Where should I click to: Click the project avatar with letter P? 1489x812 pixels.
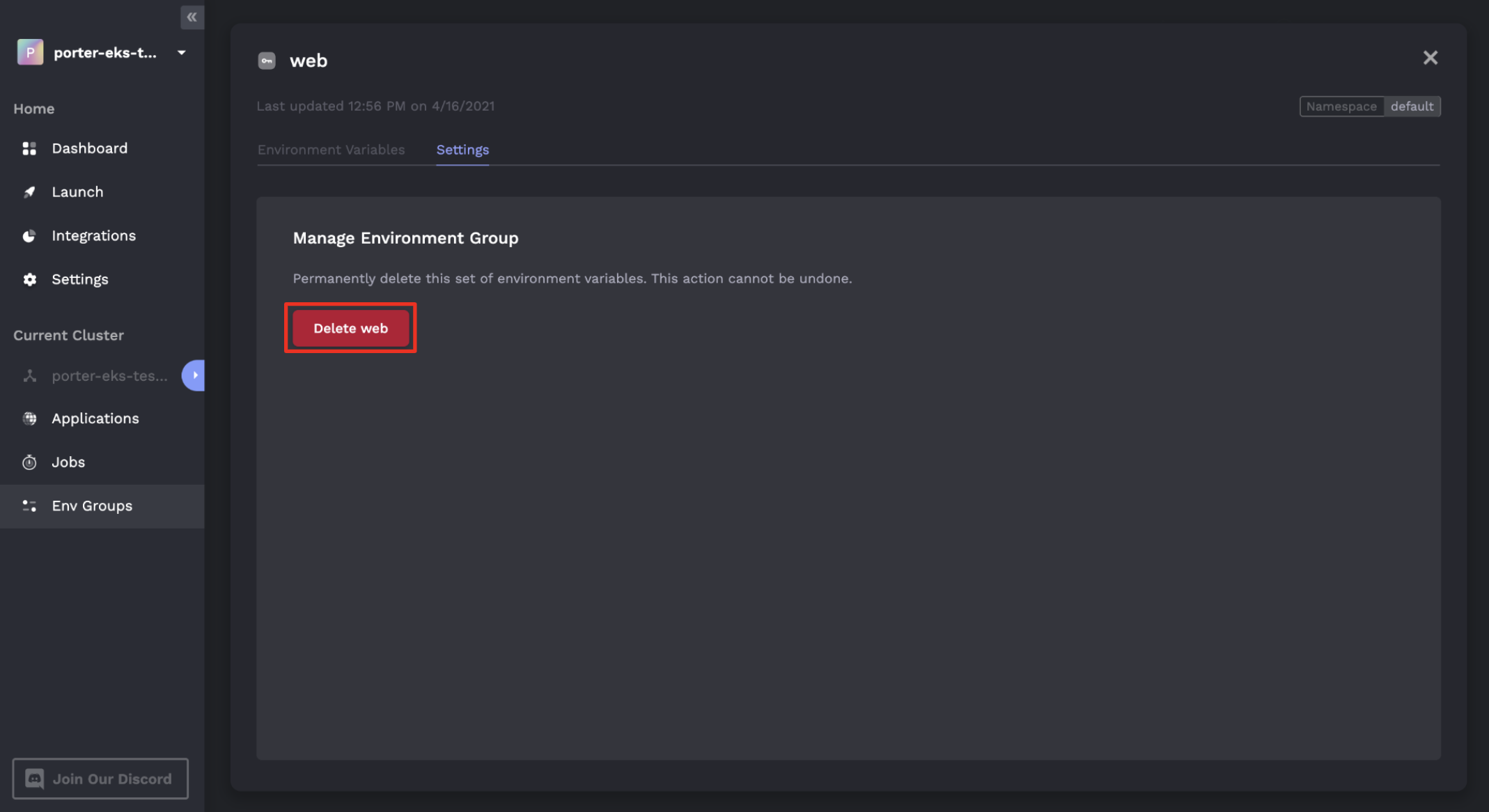[x=30, y=52]
